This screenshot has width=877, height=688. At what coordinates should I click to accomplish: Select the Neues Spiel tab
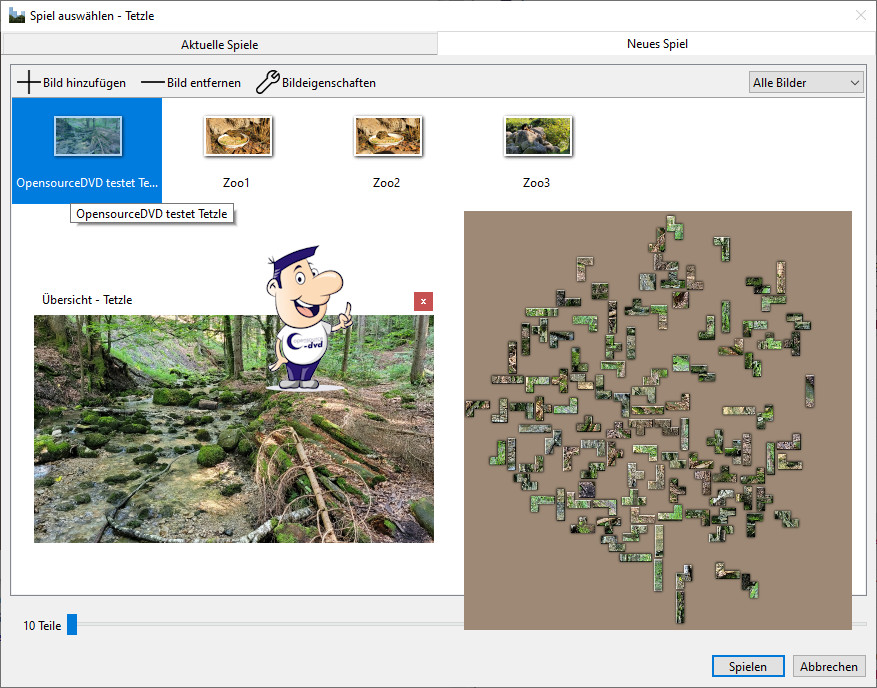click(x=657, y=44)
